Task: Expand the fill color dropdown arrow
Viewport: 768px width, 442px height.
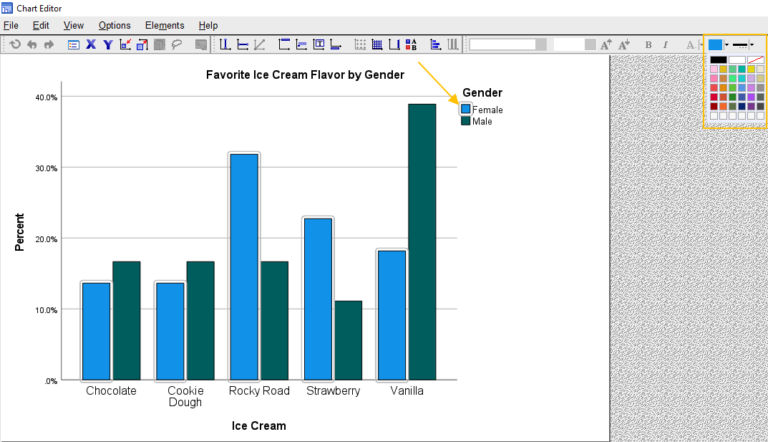Action: click(x=727, y=45)
